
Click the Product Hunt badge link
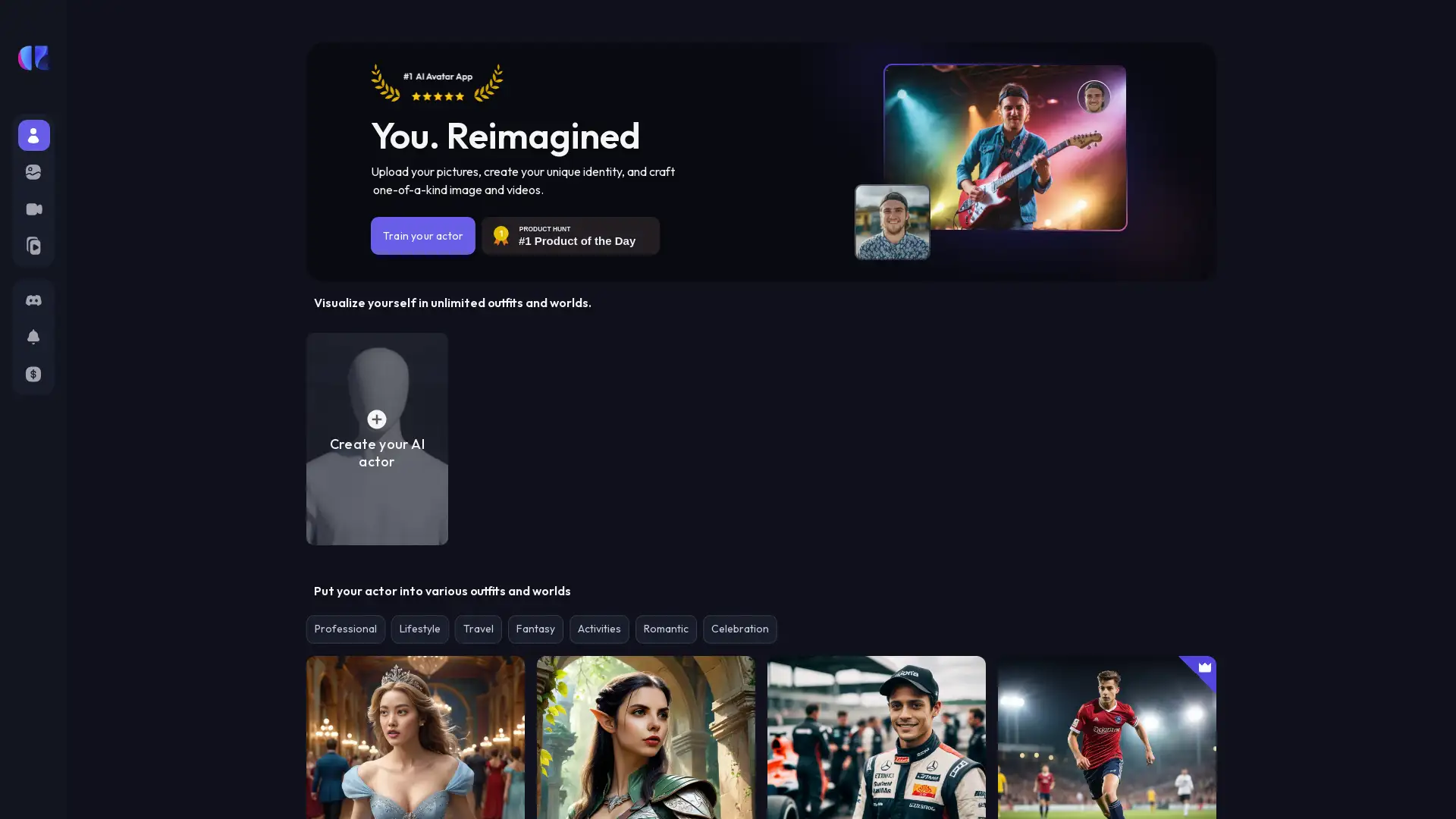[571, 236]
